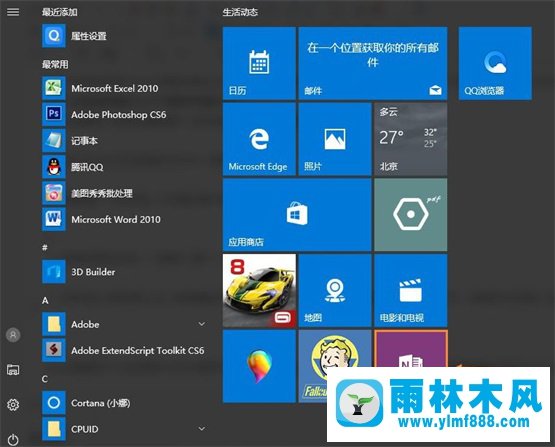Launch Microsoft Word 2010
The width and height of the screenshot is (555, 447).
[x=124, y=219]
